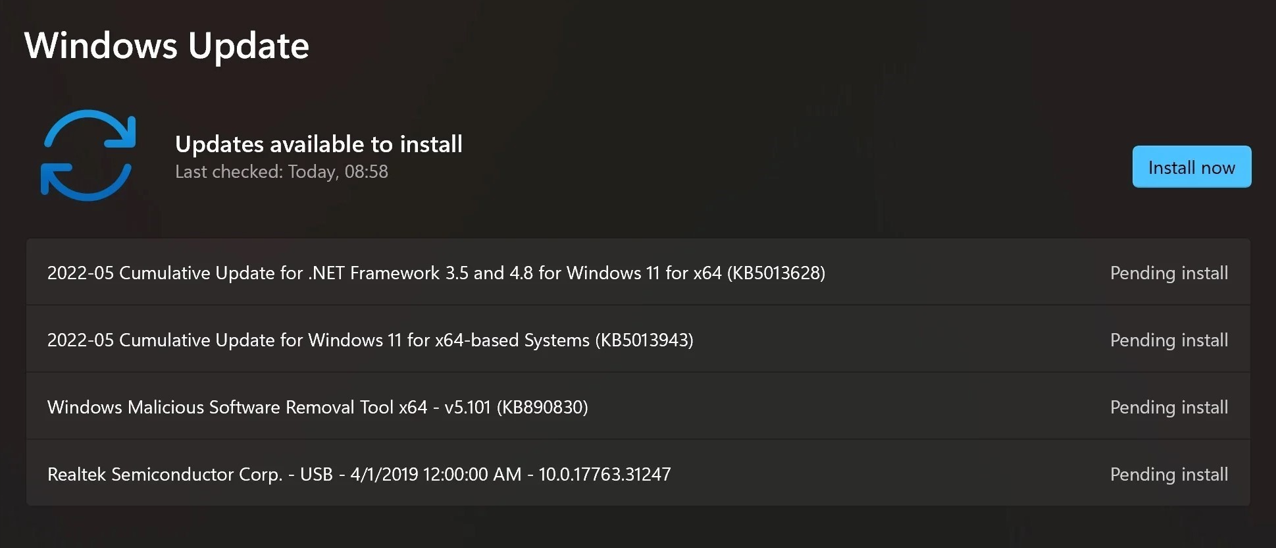
Task: Click the Realtek driver version 10.0.17763.31247
Action: (x=604, y=474)
